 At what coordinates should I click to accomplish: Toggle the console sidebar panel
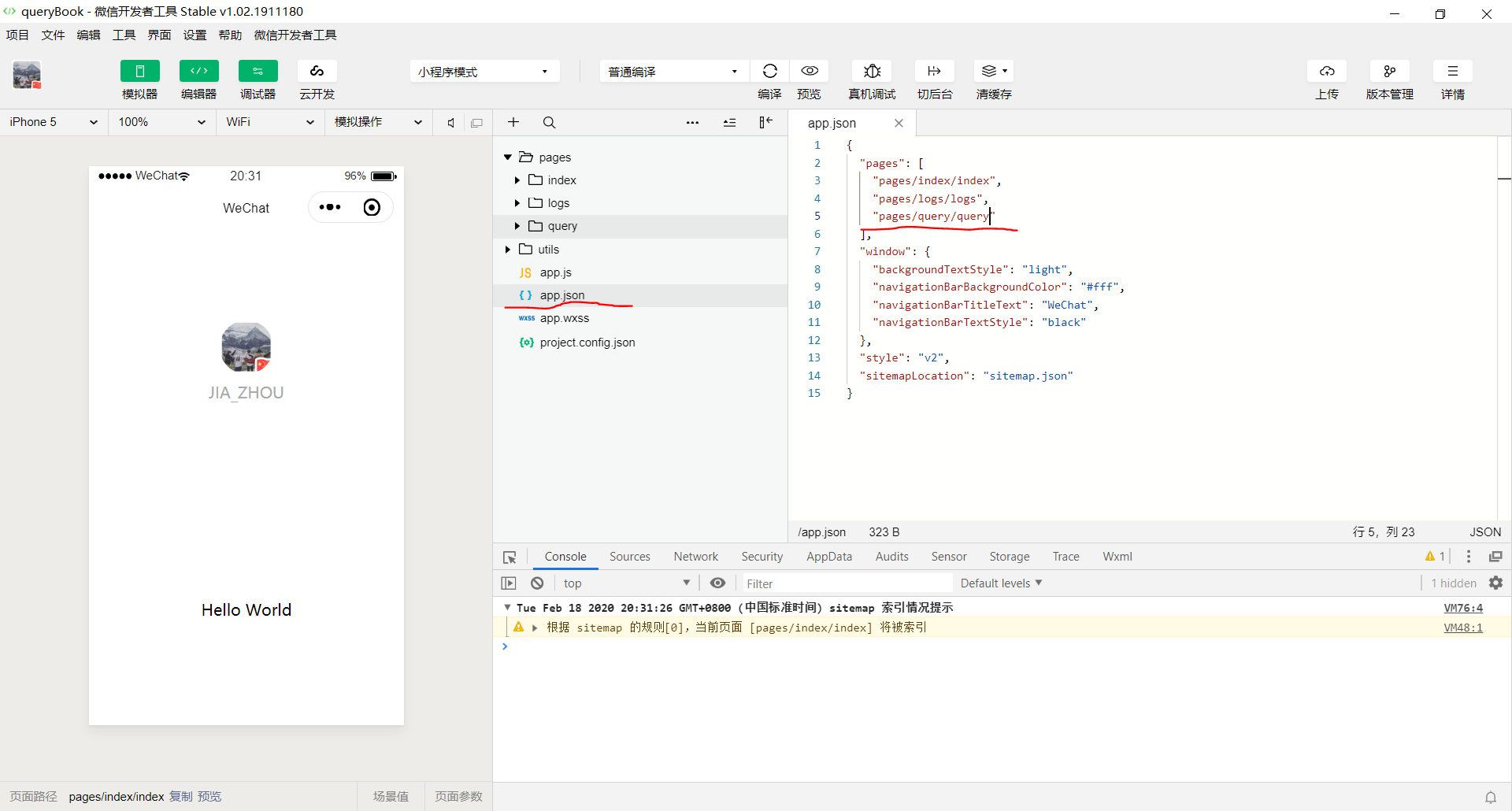[x=509, y=583]
